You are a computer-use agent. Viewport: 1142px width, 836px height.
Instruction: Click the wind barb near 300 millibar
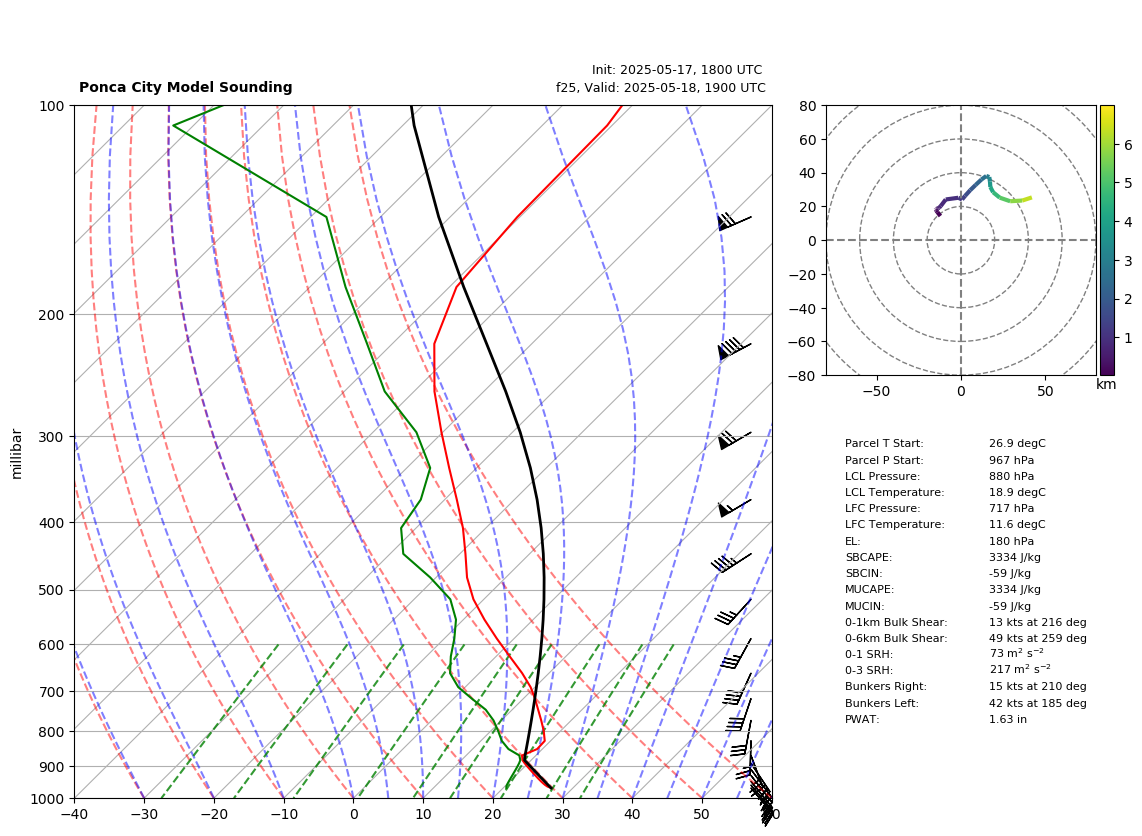pyautogui.click(x=734, y=440)
